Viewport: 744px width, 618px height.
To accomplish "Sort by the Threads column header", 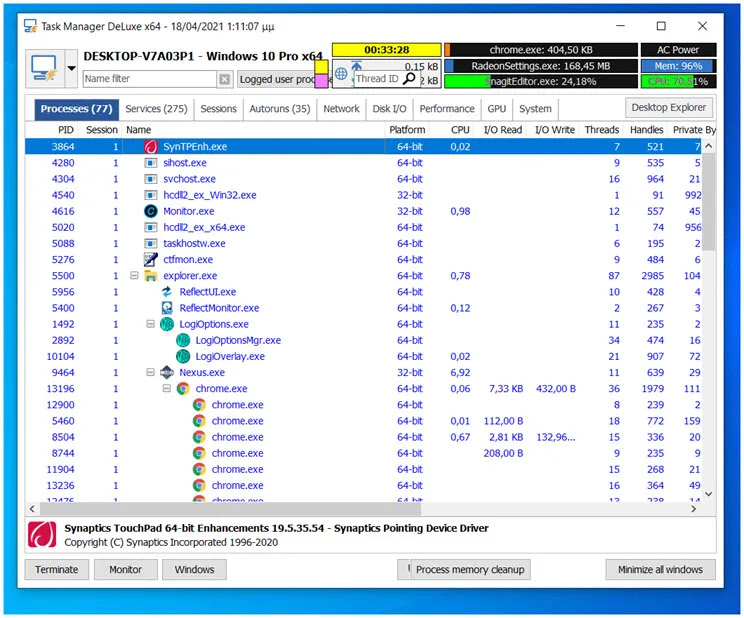I will (x=602, y=130).
